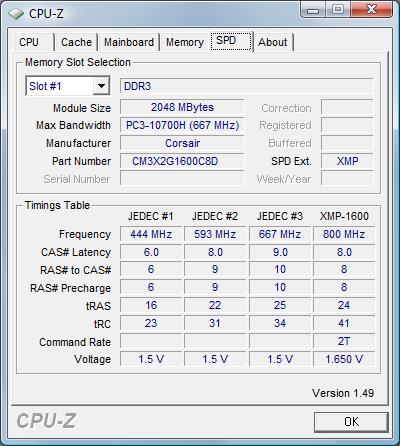Click the tRAS value 22
This screenshot has height=446, width=400.
click(x=215, y=305)
